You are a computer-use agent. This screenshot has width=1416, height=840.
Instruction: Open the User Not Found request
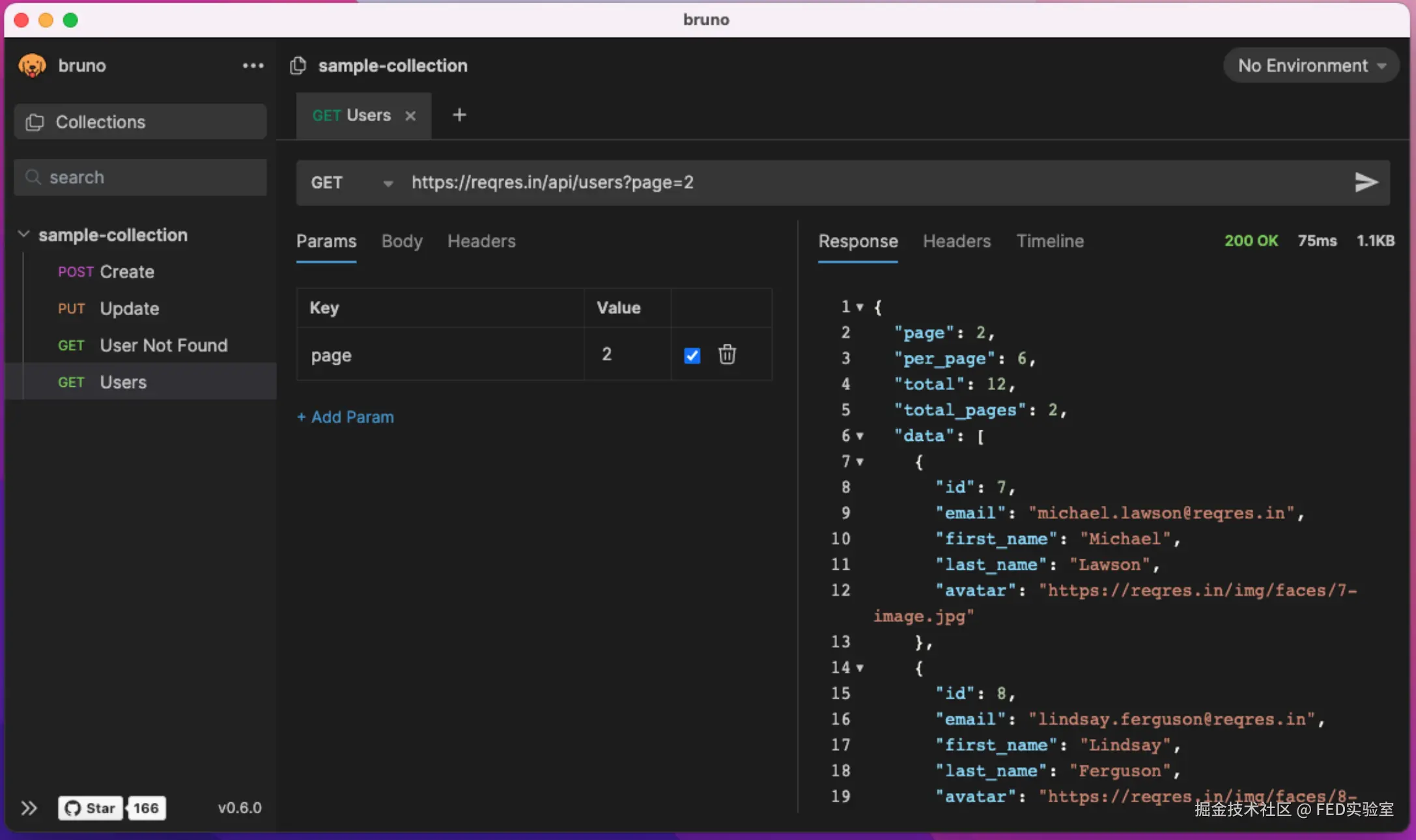163,346
